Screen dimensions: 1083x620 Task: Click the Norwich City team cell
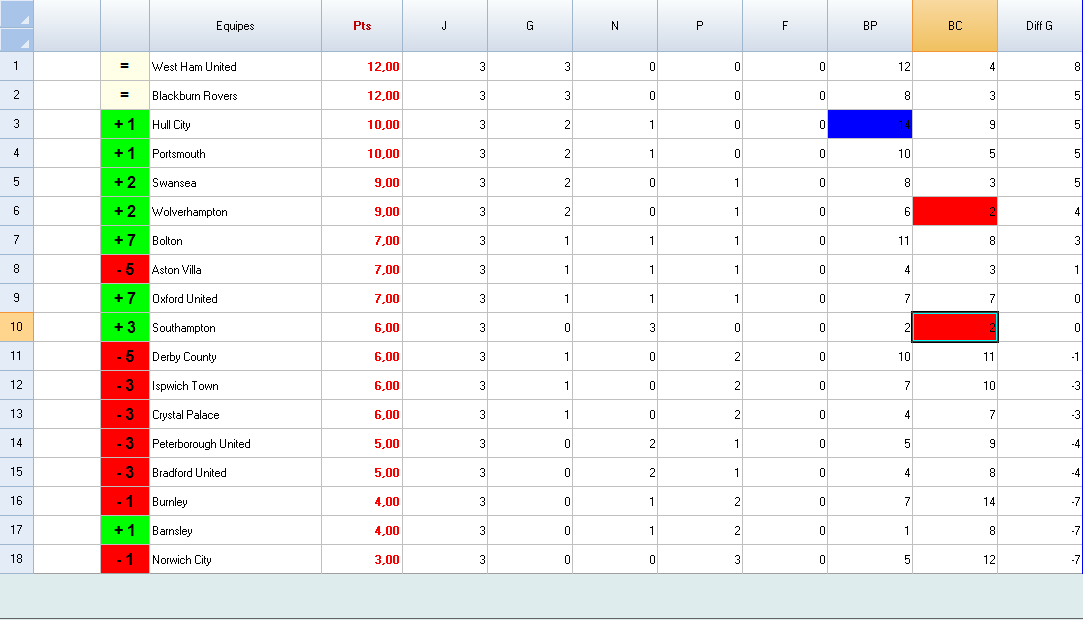[x=235, y=559]
